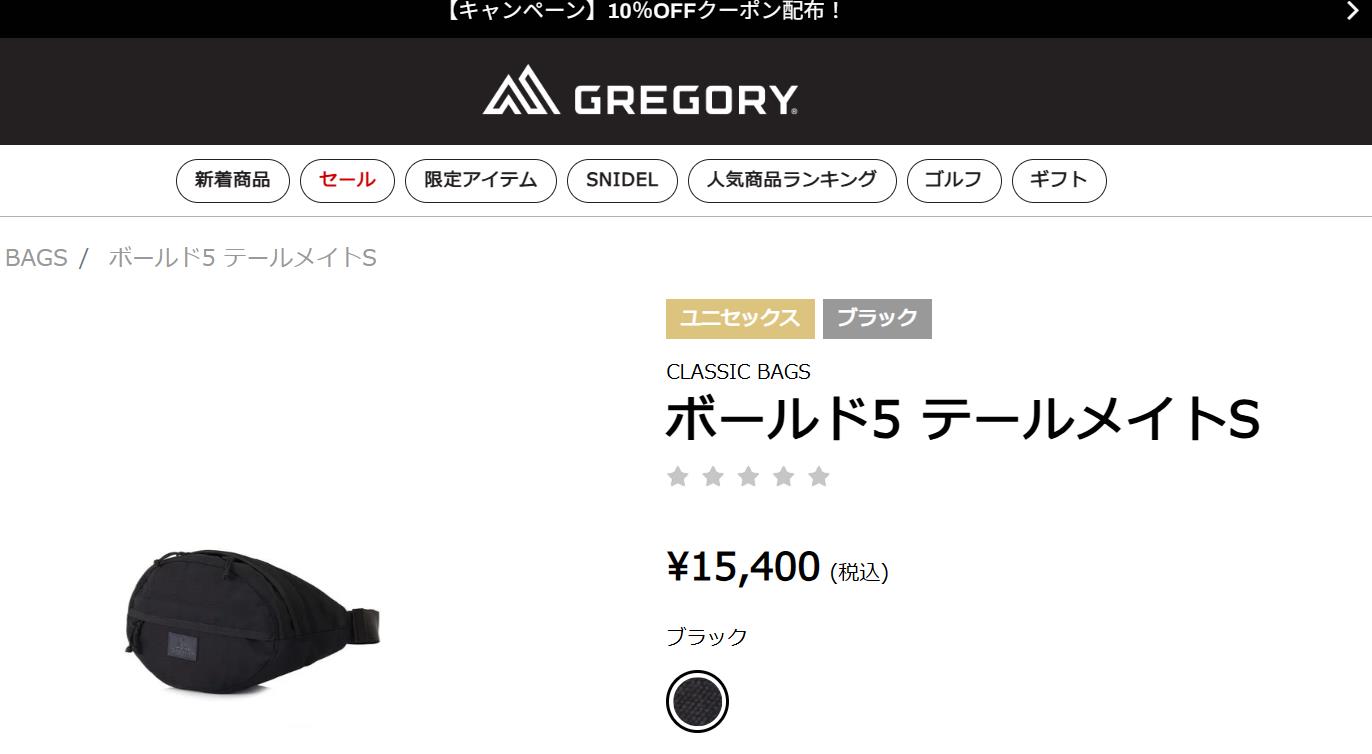This screenshot has height=754, width=1372.
Task: Select the black color swatch
Action: [x=697, y=701]
